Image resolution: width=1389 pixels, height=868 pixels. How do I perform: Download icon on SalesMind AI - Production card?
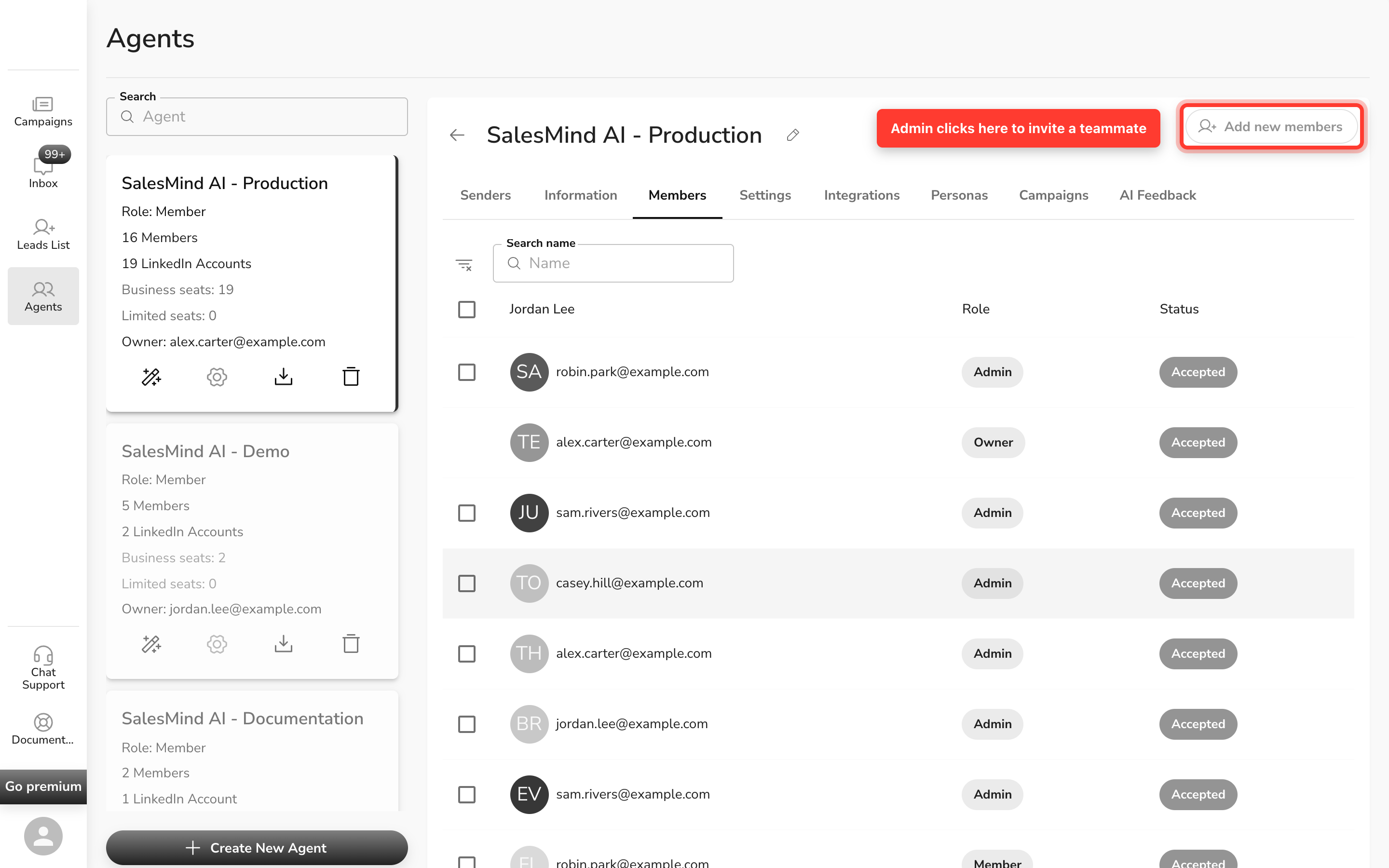(x=284, y=377)
